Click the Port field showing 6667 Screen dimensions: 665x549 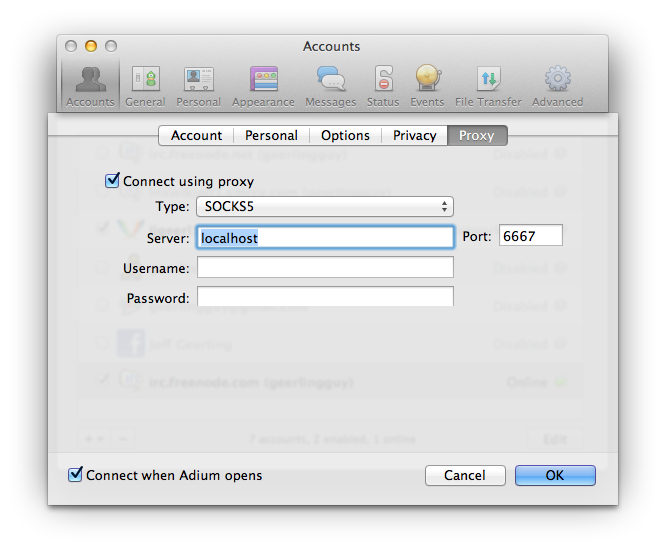click(531, 235)
